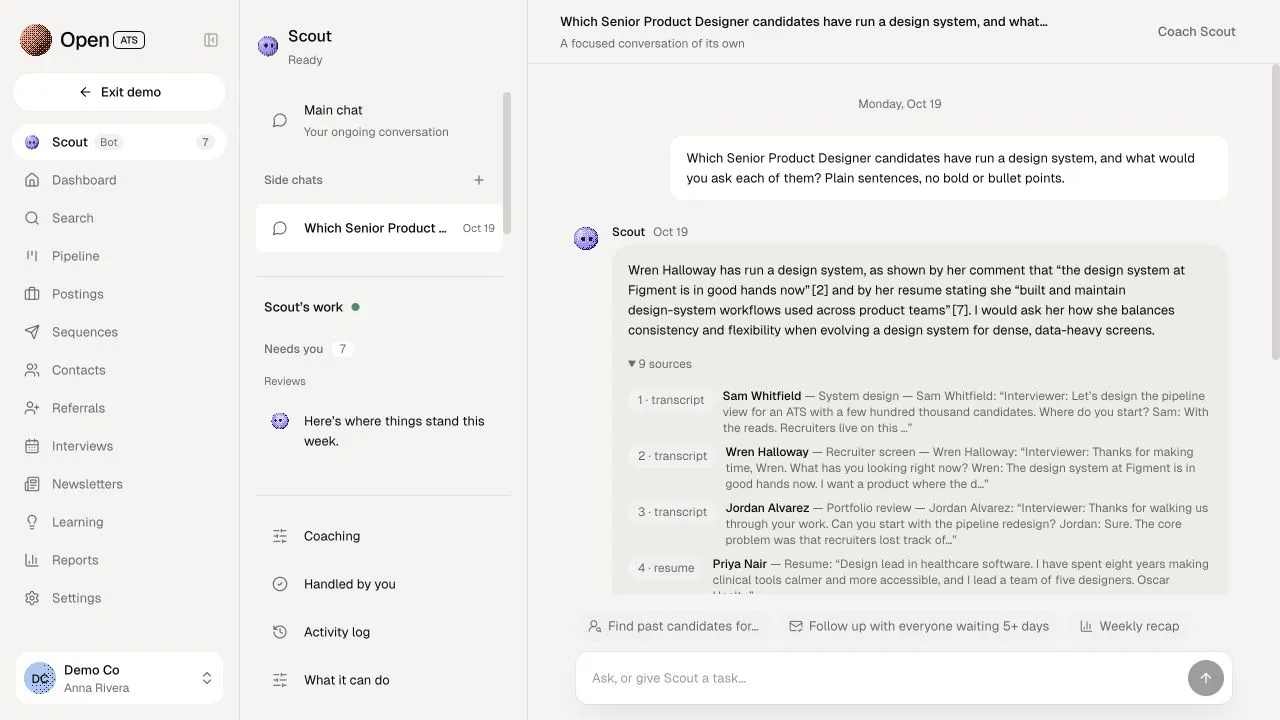Click the Interviews calendar icon
1280x720 pixels.
(x=32, y=446)
